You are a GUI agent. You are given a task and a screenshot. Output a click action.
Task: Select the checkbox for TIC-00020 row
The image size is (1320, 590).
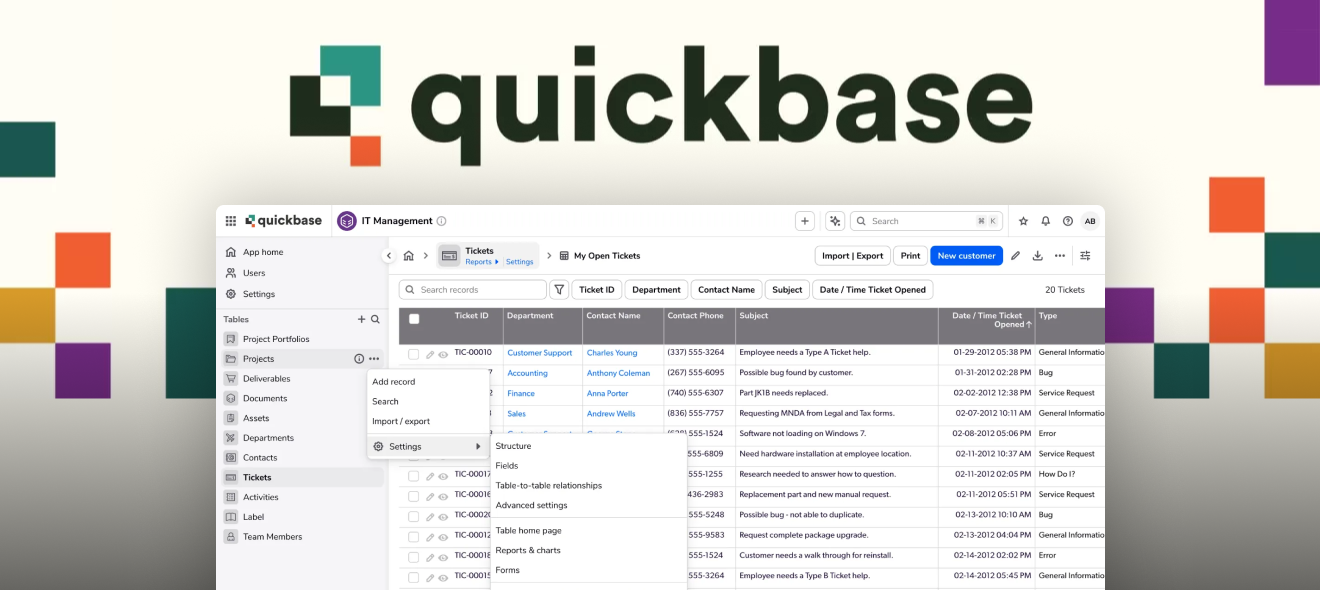413,516
